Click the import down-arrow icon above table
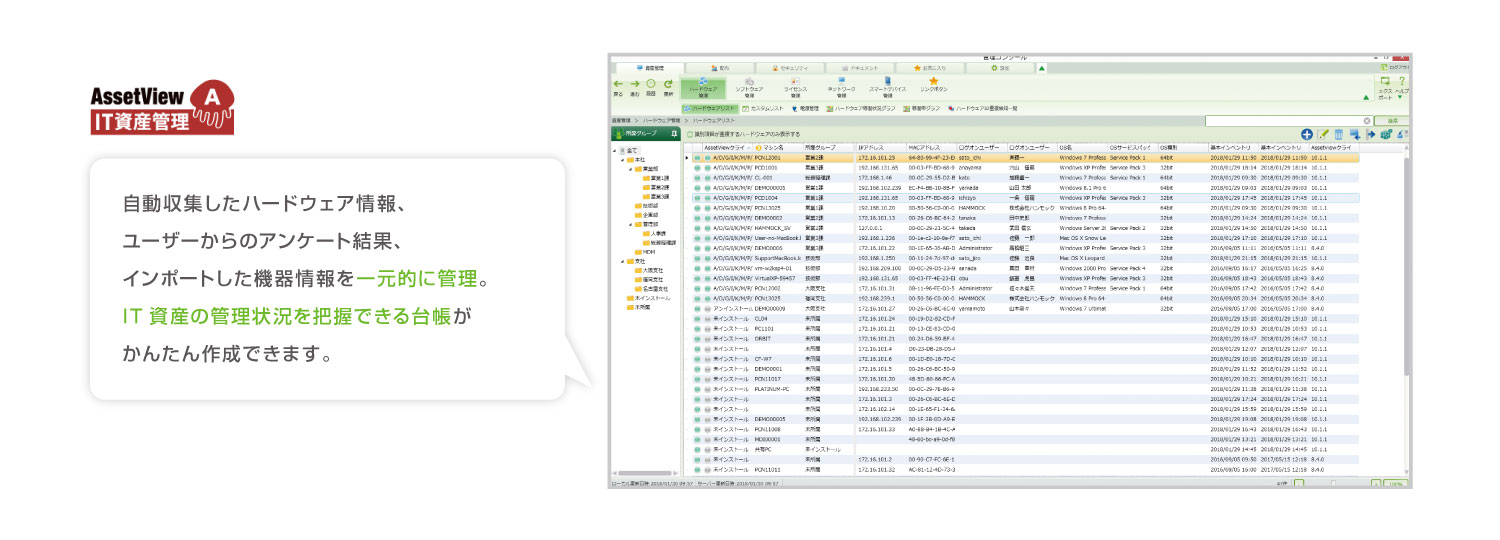Viewport: 1500px width, 540px height. [x=1354, y=133]
